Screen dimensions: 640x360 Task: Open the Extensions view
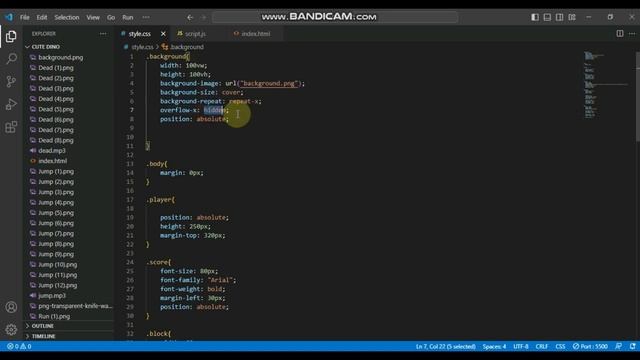pyautogui.click(x=11, y=127)
